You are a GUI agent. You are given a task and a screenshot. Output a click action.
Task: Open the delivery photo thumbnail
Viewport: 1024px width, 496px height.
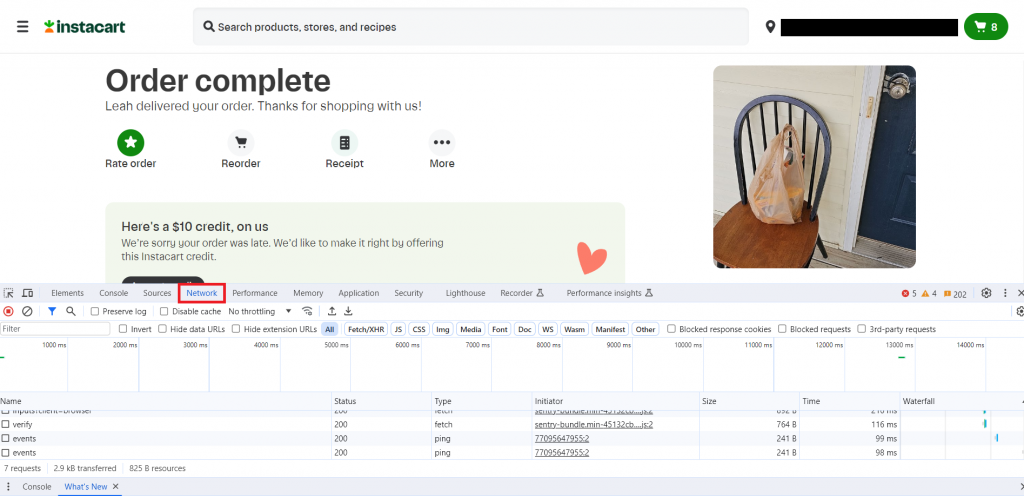pos(814,166)
